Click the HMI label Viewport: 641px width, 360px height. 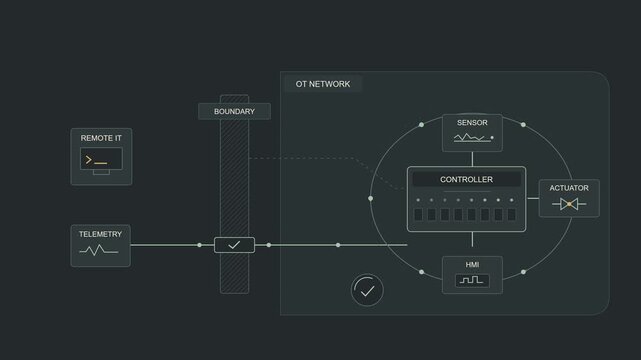point(472,265)
